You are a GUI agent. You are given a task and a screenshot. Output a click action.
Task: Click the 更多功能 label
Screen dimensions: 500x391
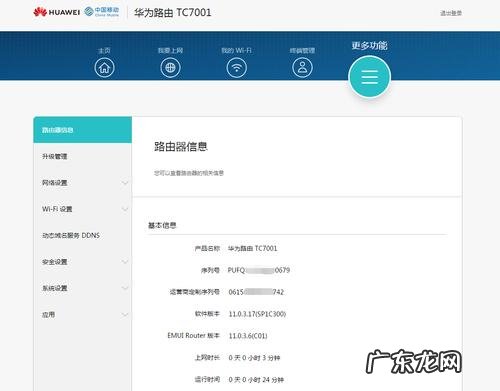[370, 45]
